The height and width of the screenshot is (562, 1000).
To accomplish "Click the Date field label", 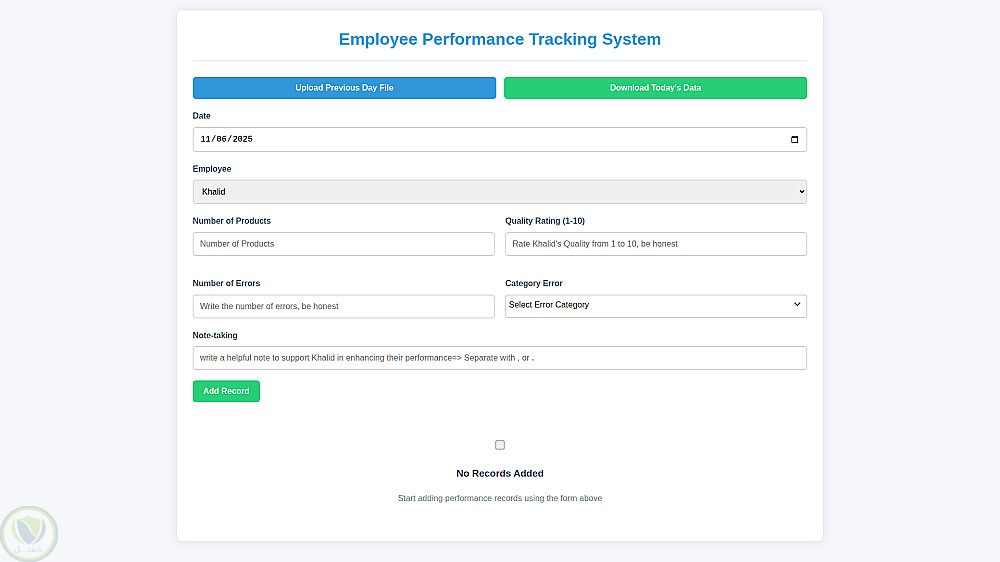I will tap(202, 116).
